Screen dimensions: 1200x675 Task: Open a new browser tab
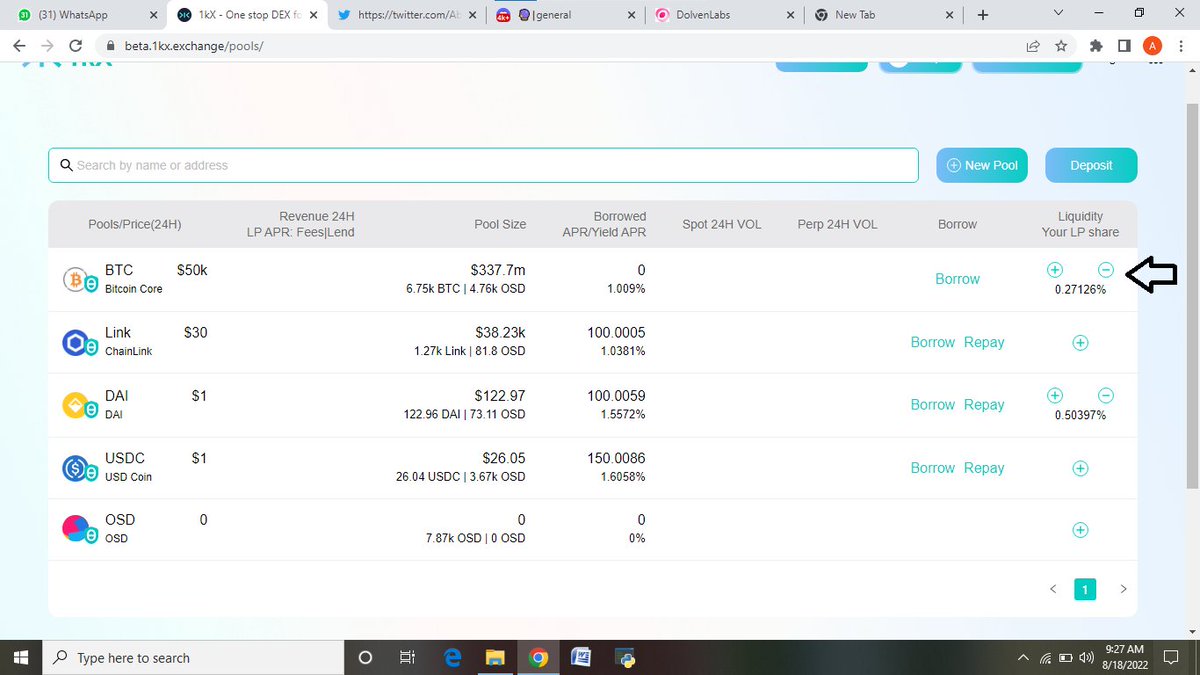[x=982, y=15]
